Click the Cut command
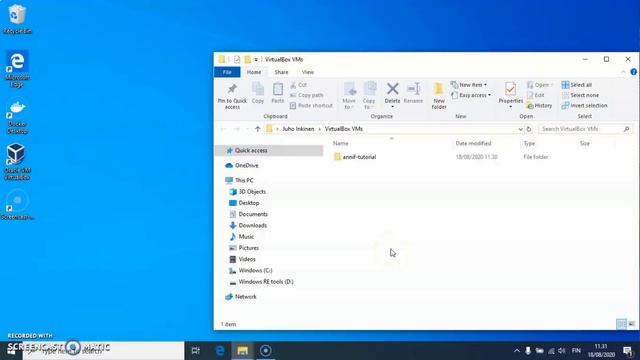 click(x=299, y=85)
